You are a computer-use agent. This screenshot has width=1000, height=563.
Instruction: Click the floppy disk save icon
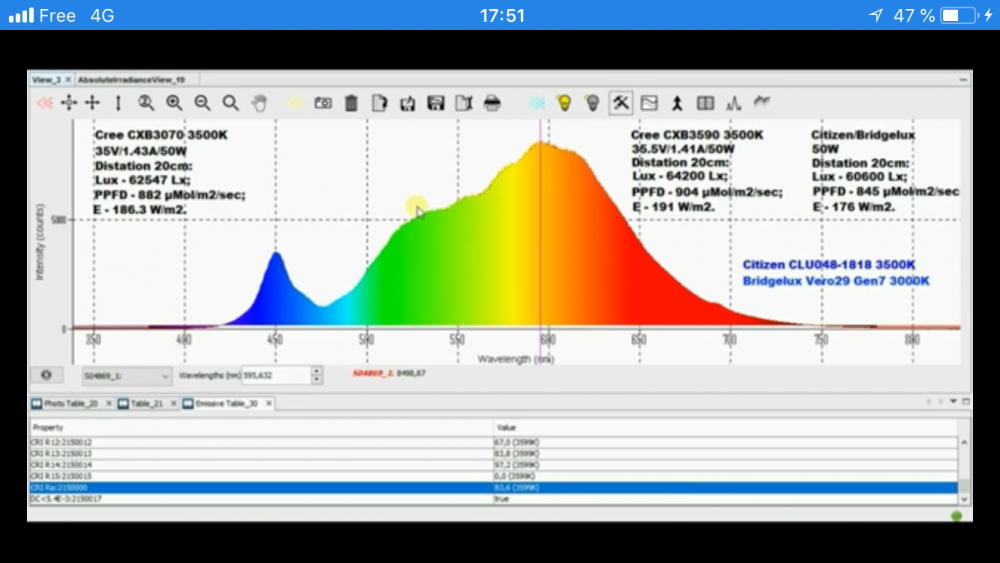436,103
